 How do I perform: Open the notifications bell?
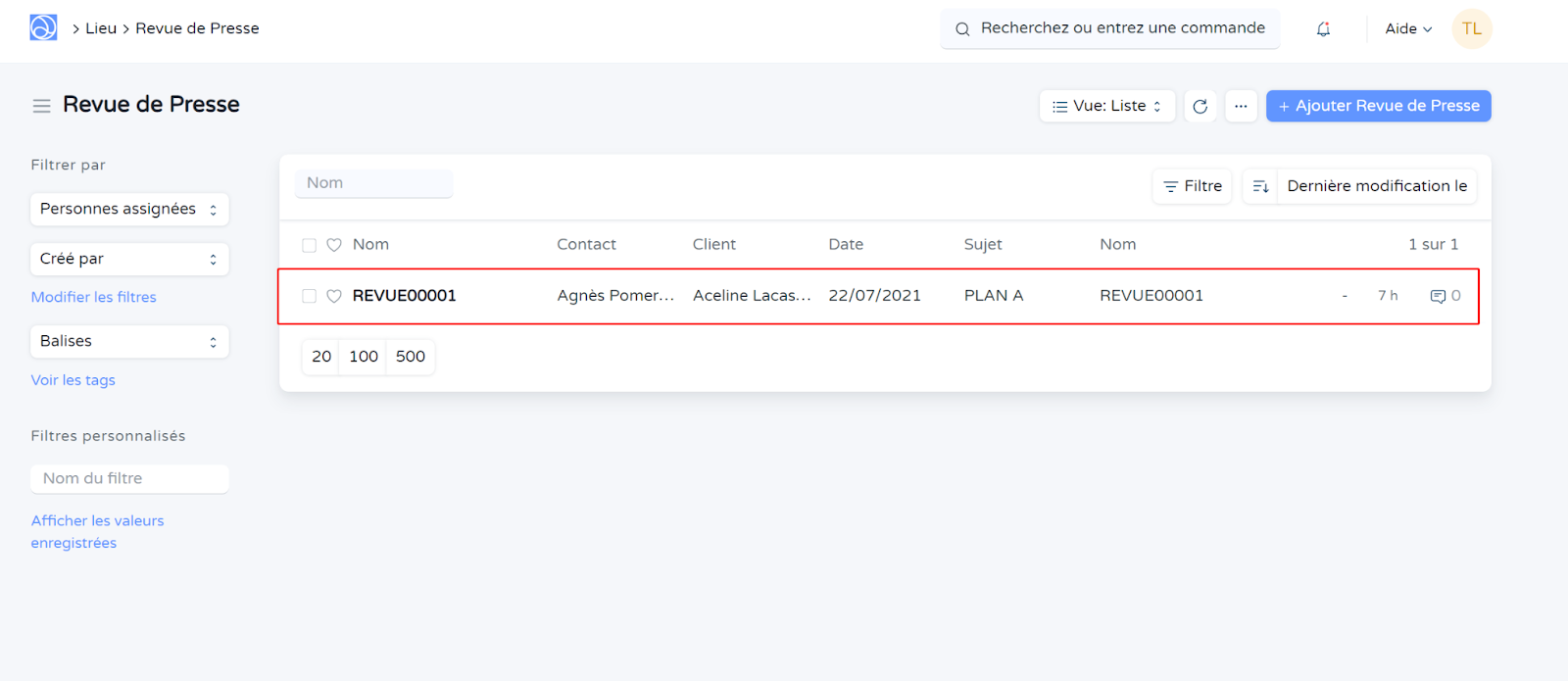click(1323, 29)
